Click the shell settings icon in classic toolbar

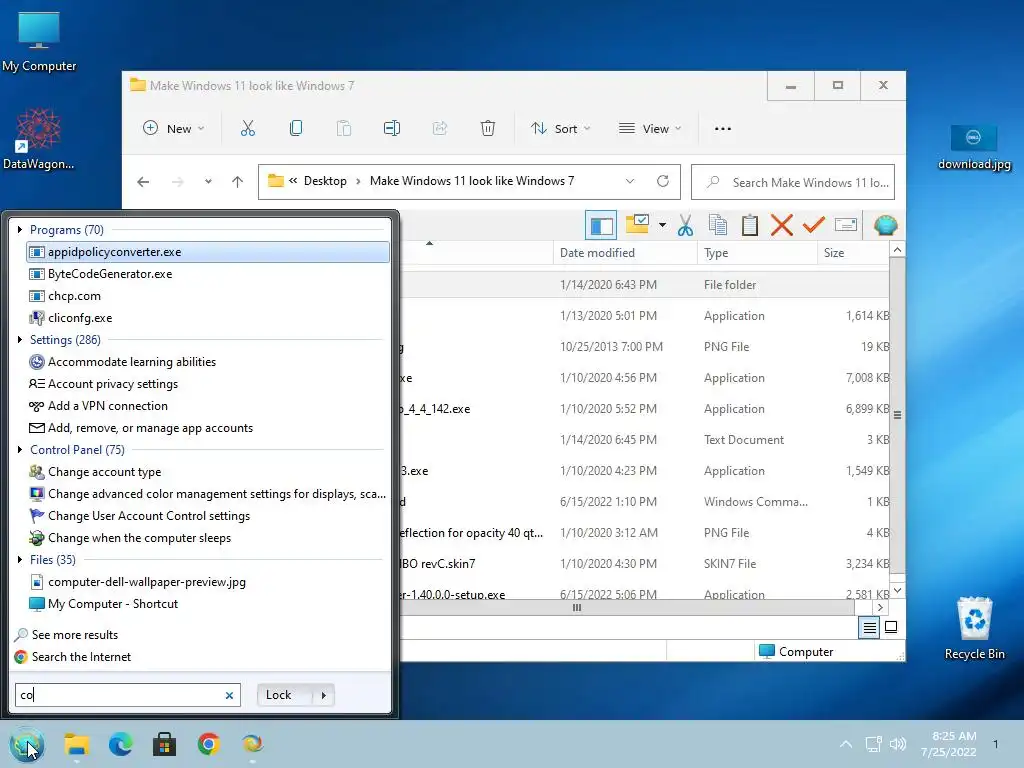[886, 225]
